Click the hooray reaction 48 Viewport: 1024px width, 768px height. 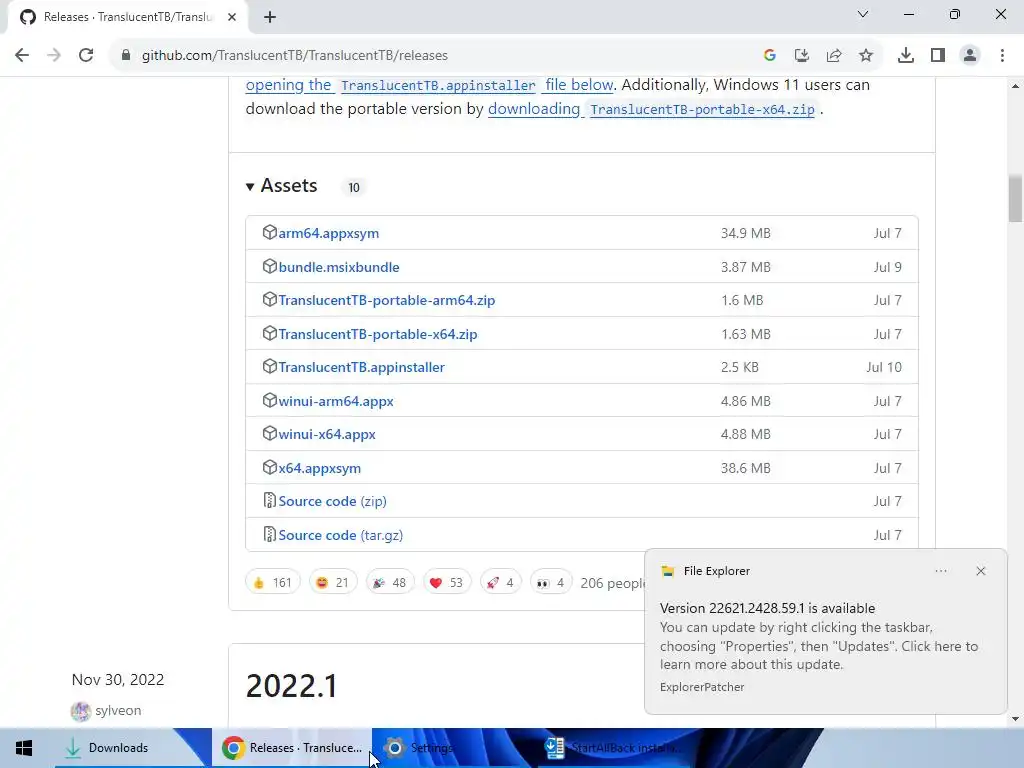tap(390, 582)
